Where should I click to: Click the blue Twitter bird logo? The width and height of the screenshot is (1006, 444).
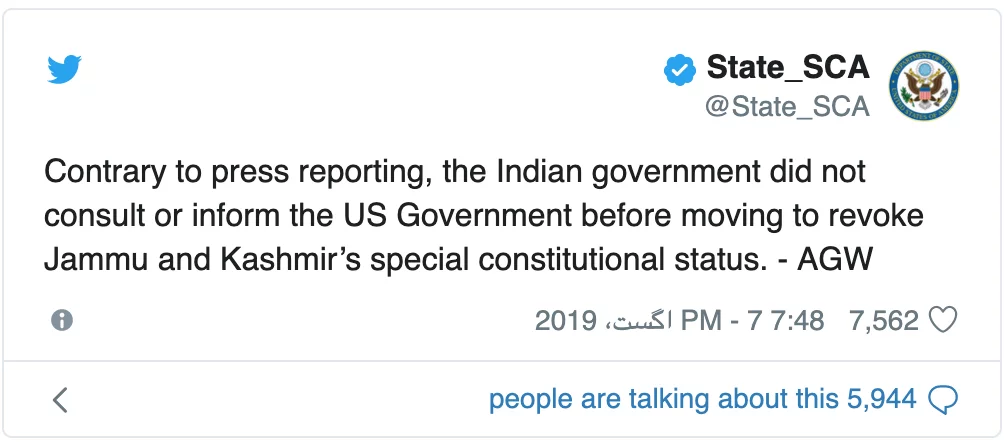pos(64,69)
